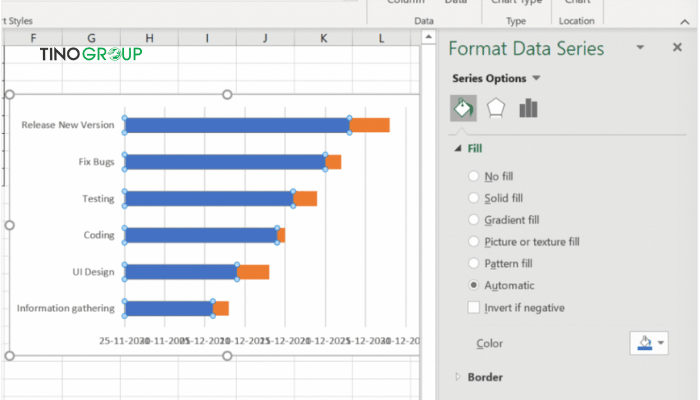Click the blue bar for Coding
This screenshot has height=400, width=700.
click(201, 235)
